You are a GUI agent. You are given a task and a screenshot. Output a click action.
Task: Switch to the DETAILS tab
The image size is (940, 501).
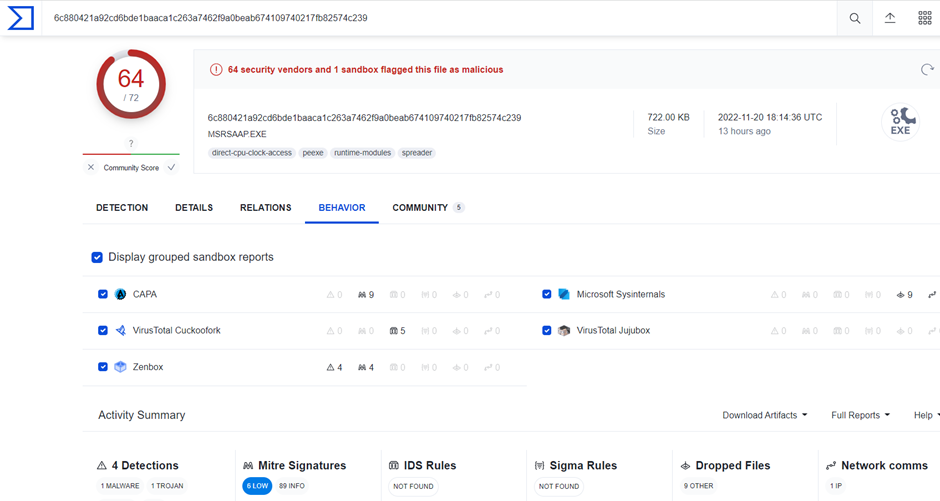(194, 207)
